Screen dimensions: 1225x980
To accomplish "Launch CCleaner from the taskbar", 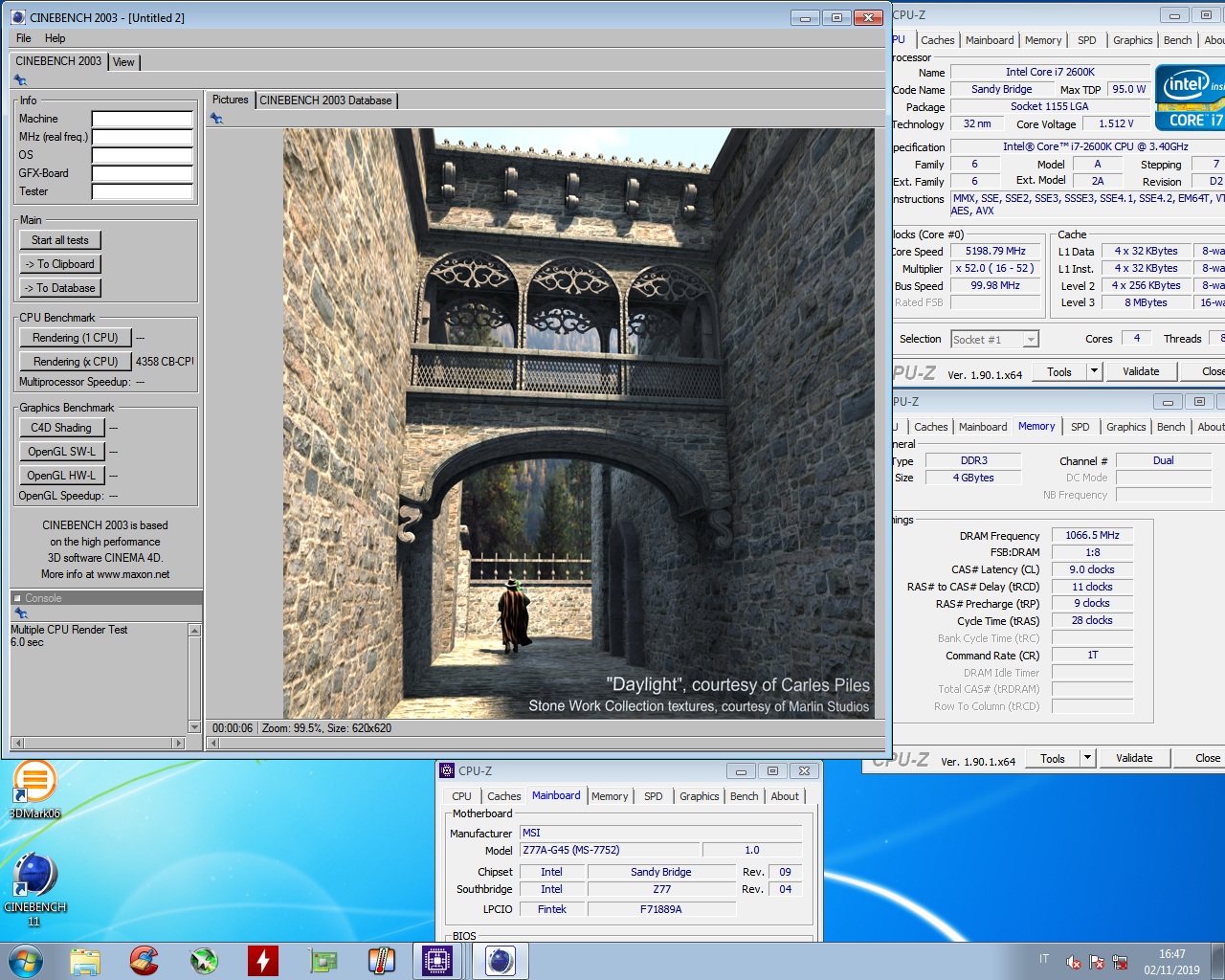I will [145, 961].
